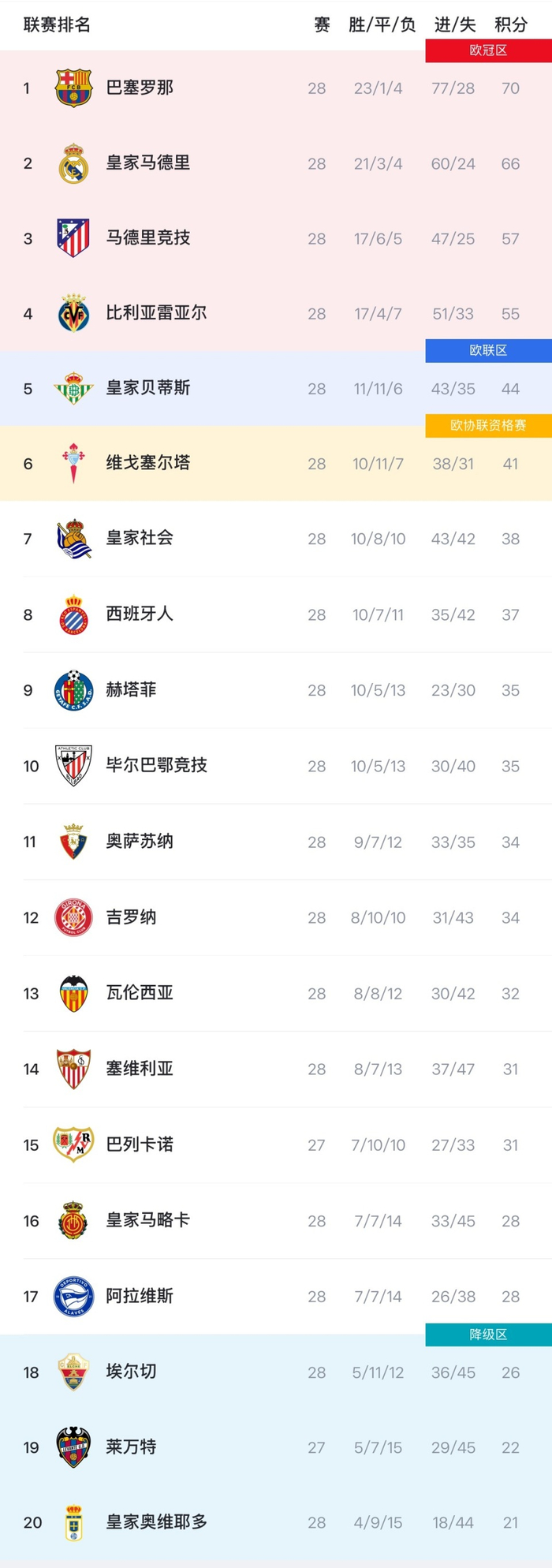Click the Real Madrid club crest
Image resolution: width=552 pixels, height=1568 pixels.
[x=73, y=163]
